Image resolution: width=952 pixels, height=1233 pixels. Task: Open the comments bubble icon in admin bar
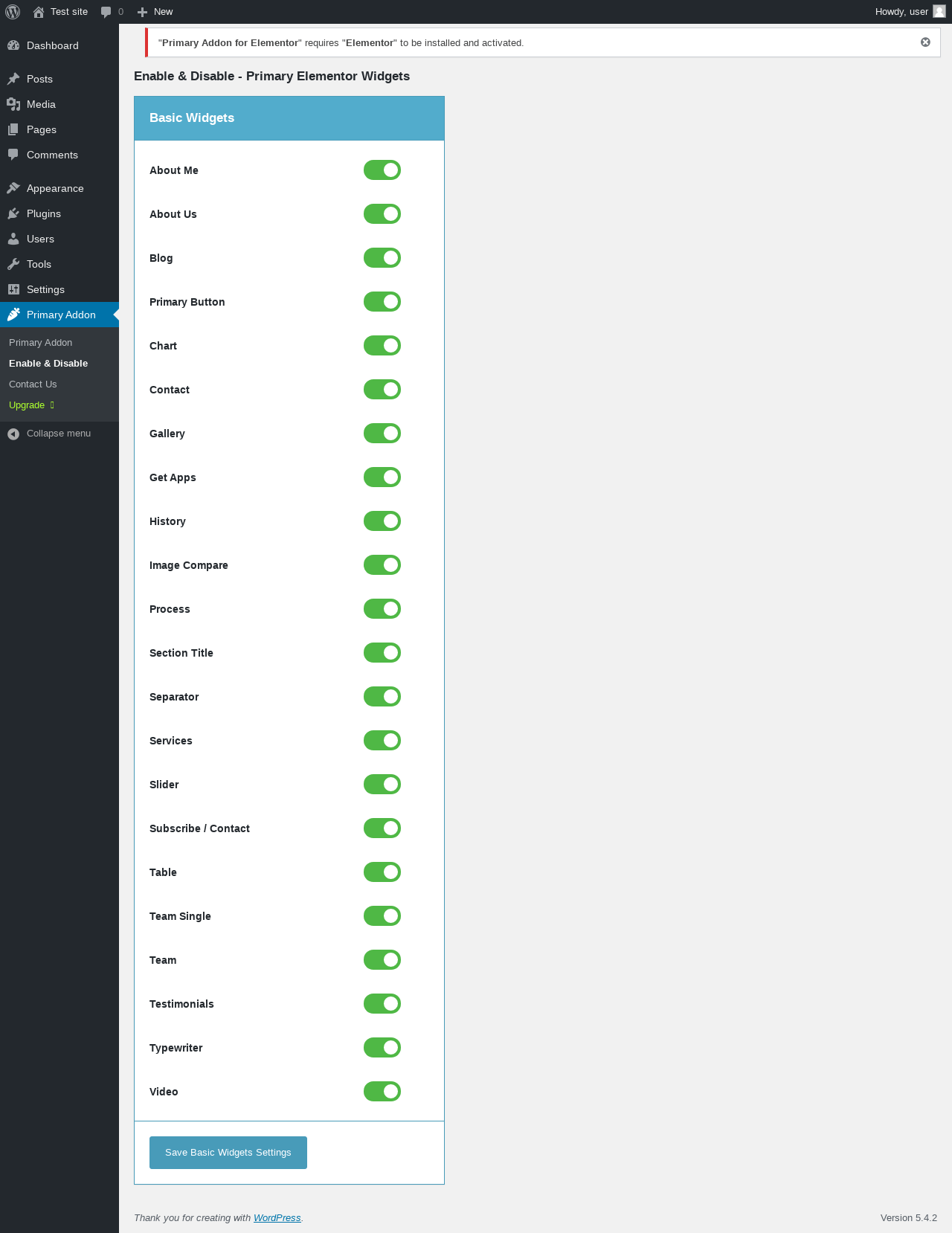pos(106,12)
